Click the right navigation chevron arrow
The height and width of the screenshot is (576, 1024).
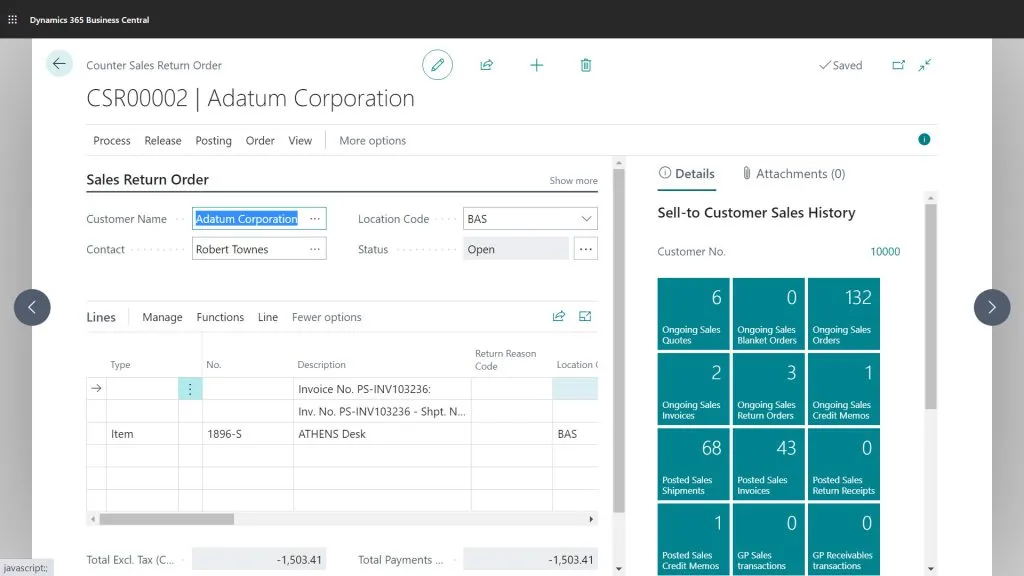(992, 307)
